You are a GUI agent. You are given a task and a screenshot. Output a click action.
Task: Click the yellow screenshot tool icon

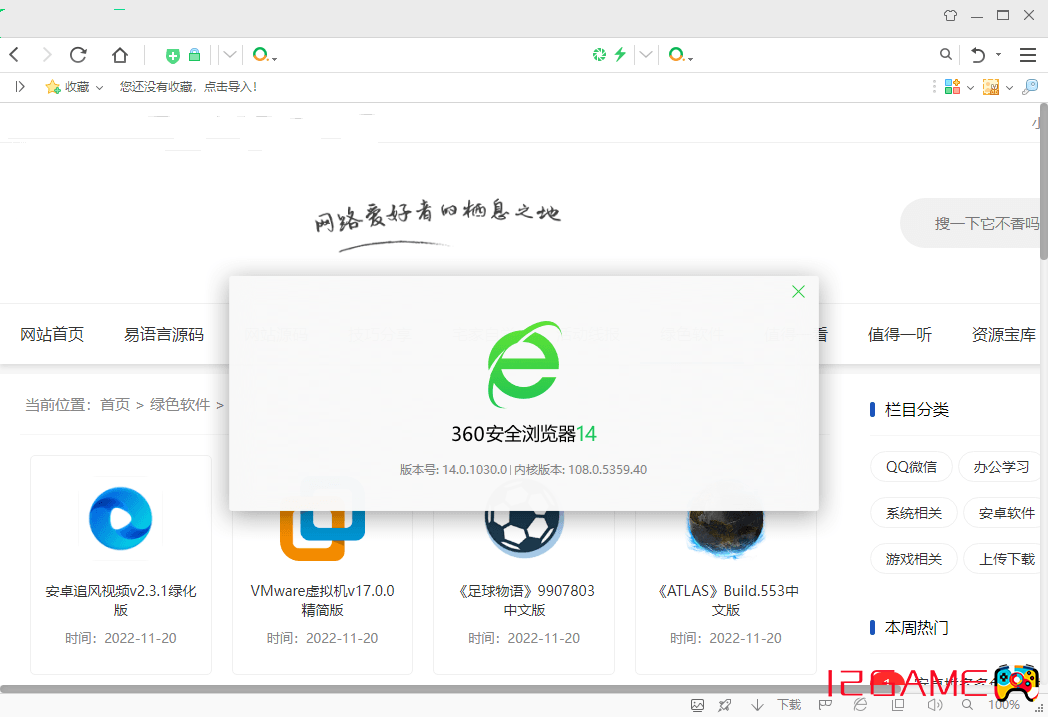(x=991, y=87)
